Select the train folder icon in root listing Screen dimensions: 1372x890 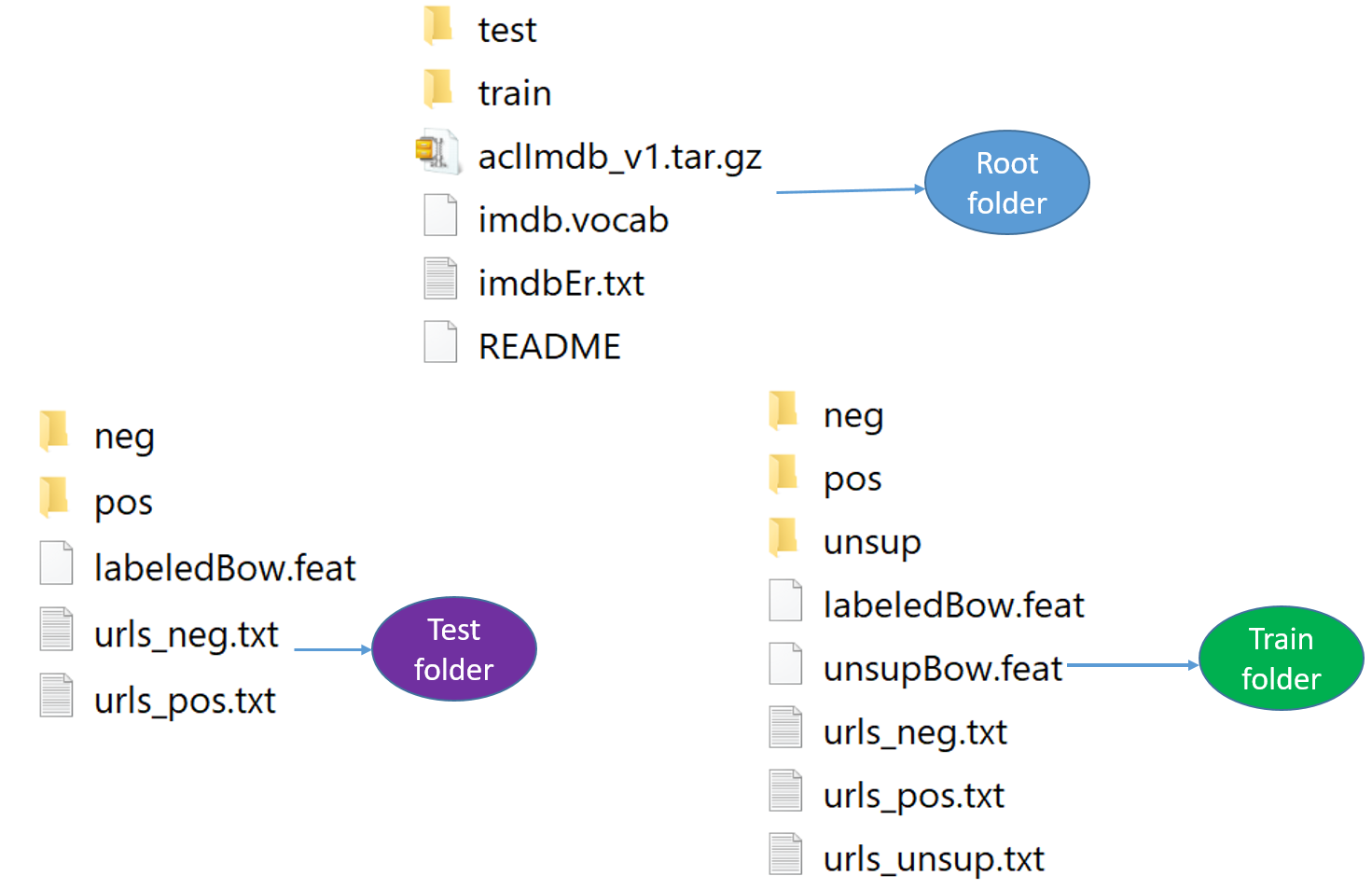click(438, 90)
